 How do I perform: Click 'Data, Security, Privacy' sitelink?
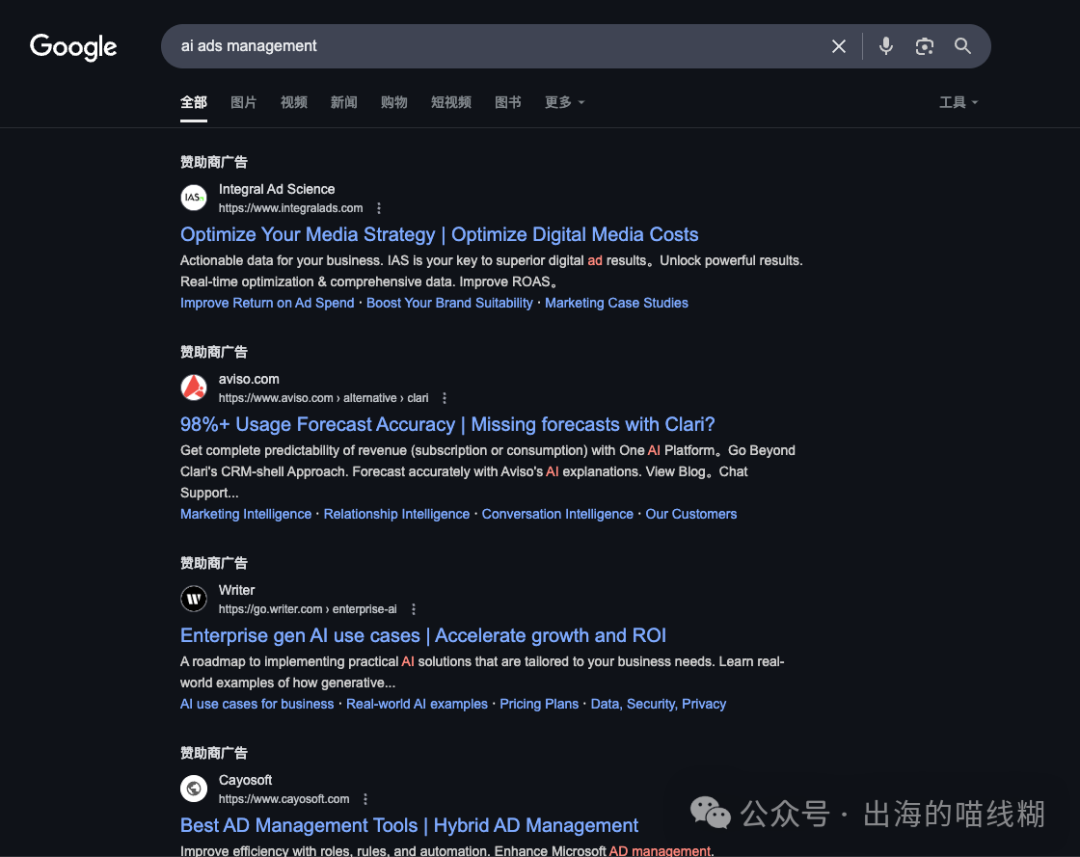658,704
